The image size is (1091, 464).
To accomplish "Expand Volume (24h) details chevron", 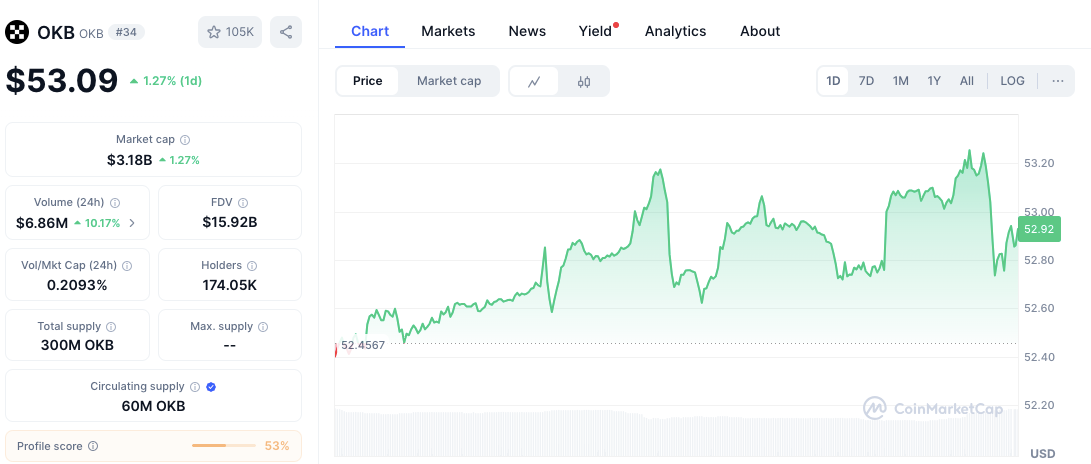I will tap(132, 223).
